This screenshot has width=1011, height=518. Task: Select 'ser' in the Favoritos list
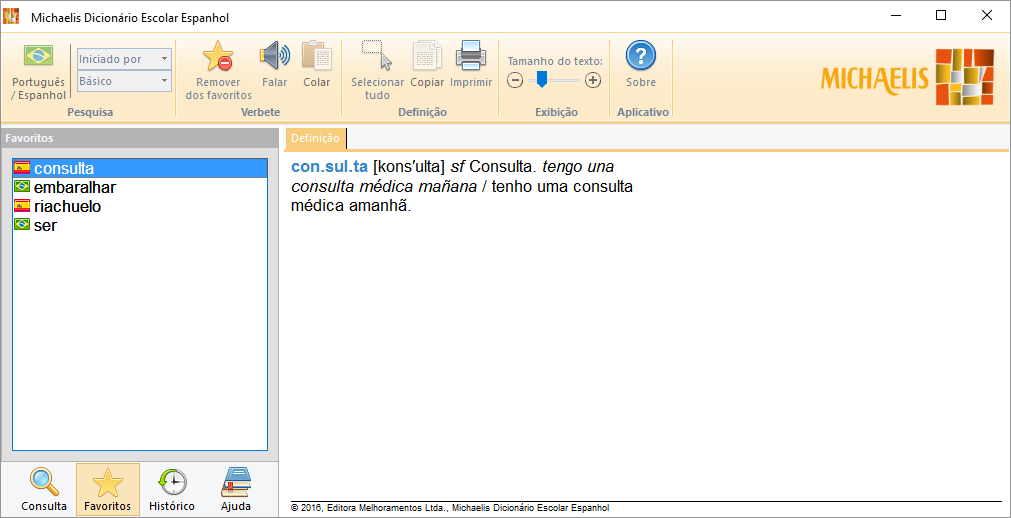click(140, 225)
